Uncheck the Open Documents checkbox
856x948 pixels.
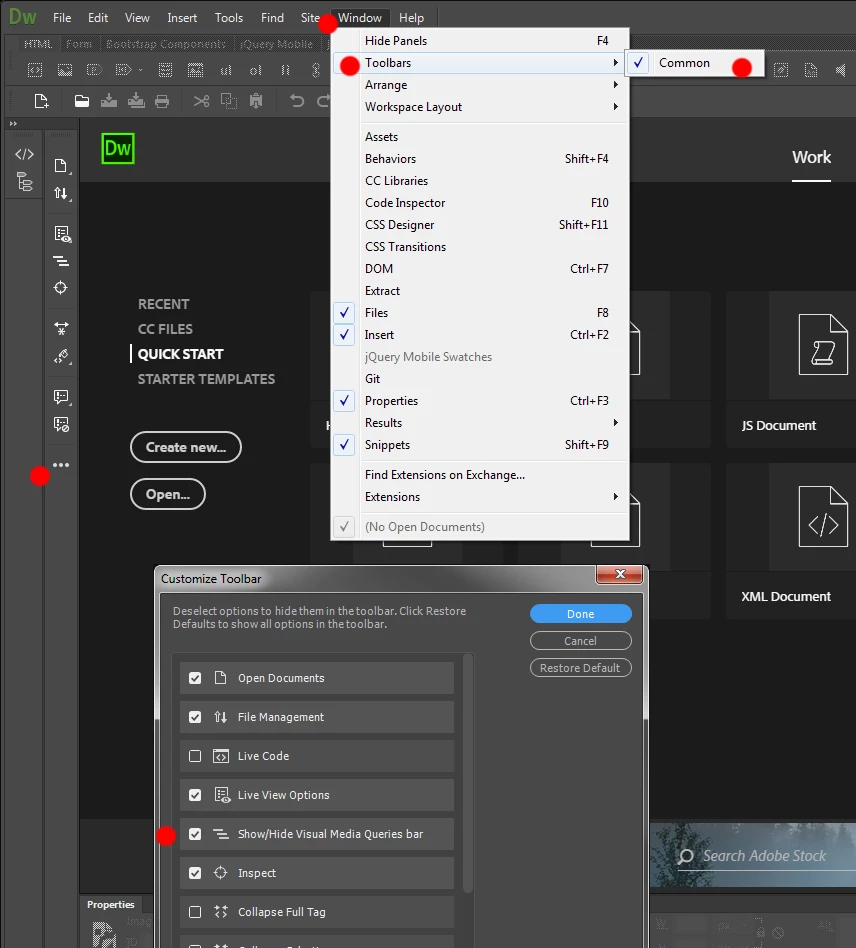[195, 678]
